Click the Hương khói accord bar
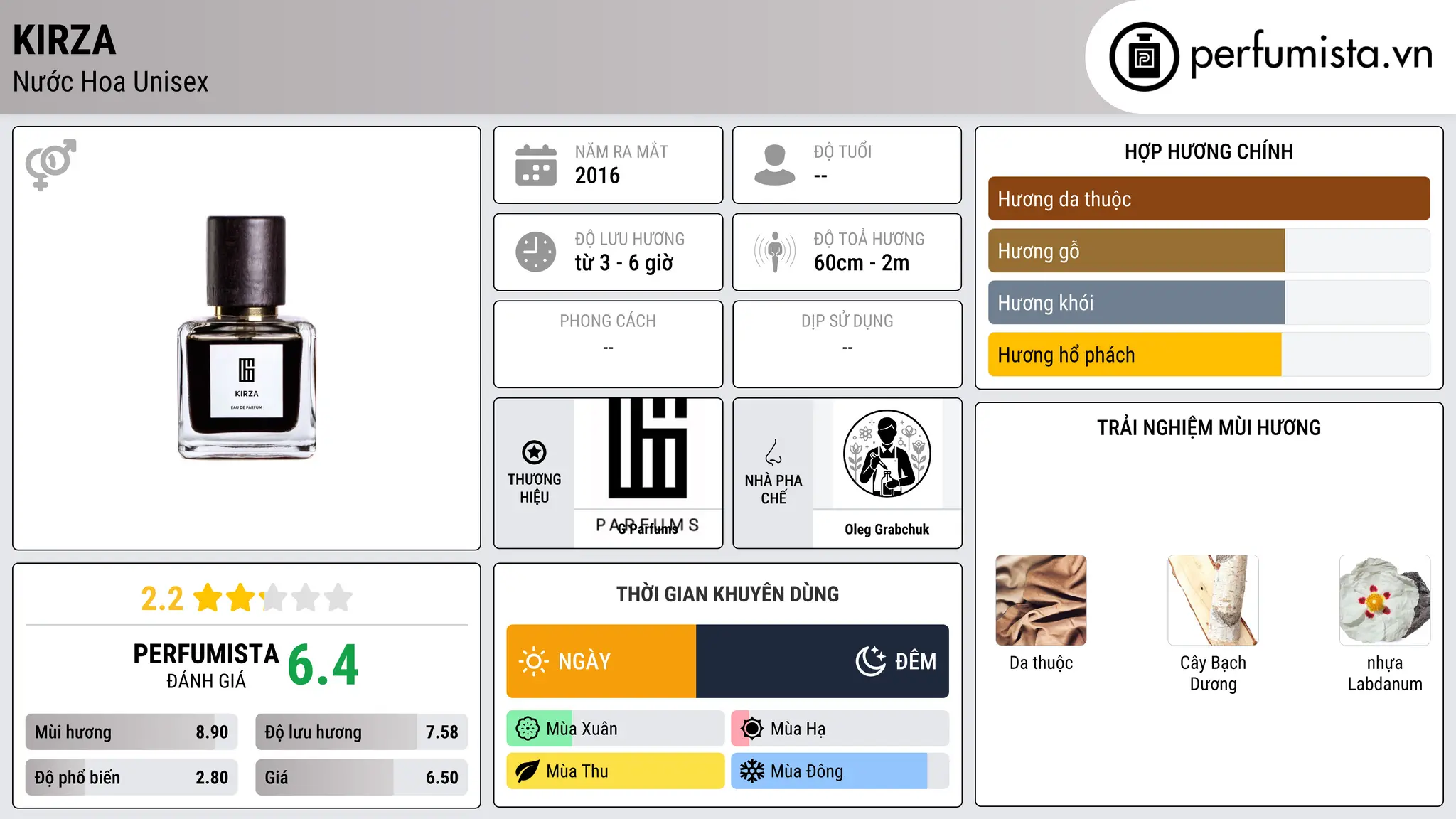 coord(1209,303)
